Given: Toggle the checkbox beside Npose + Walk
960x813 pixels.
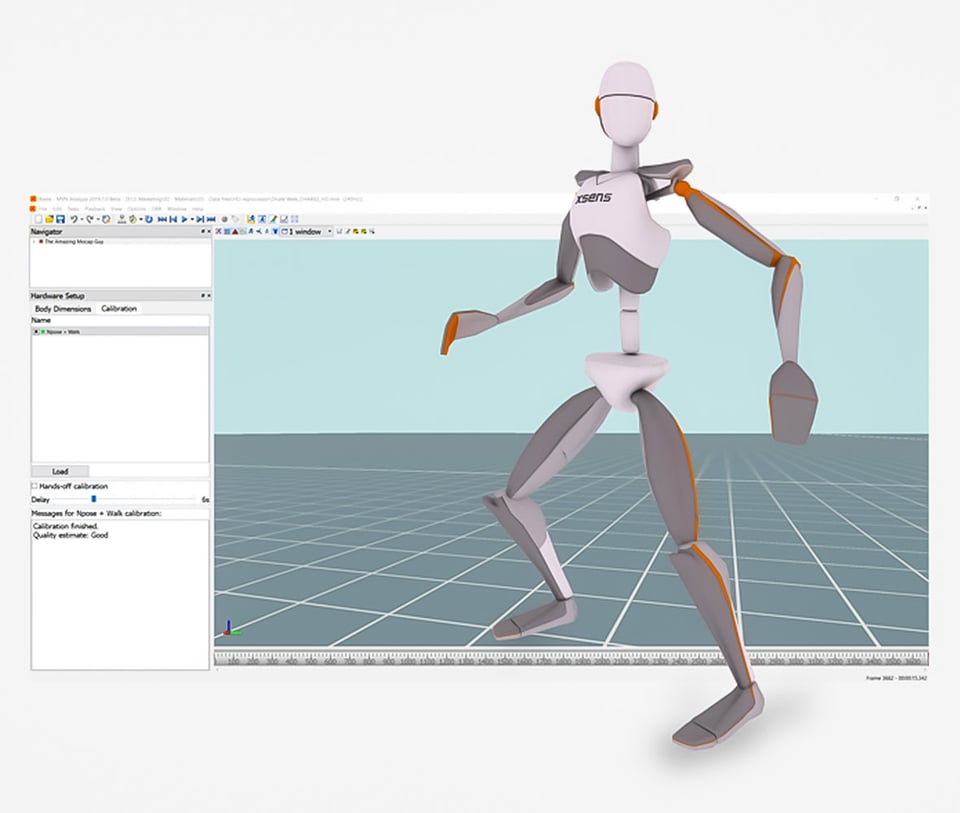Looking at the screenshot, I should click(36, 332).
